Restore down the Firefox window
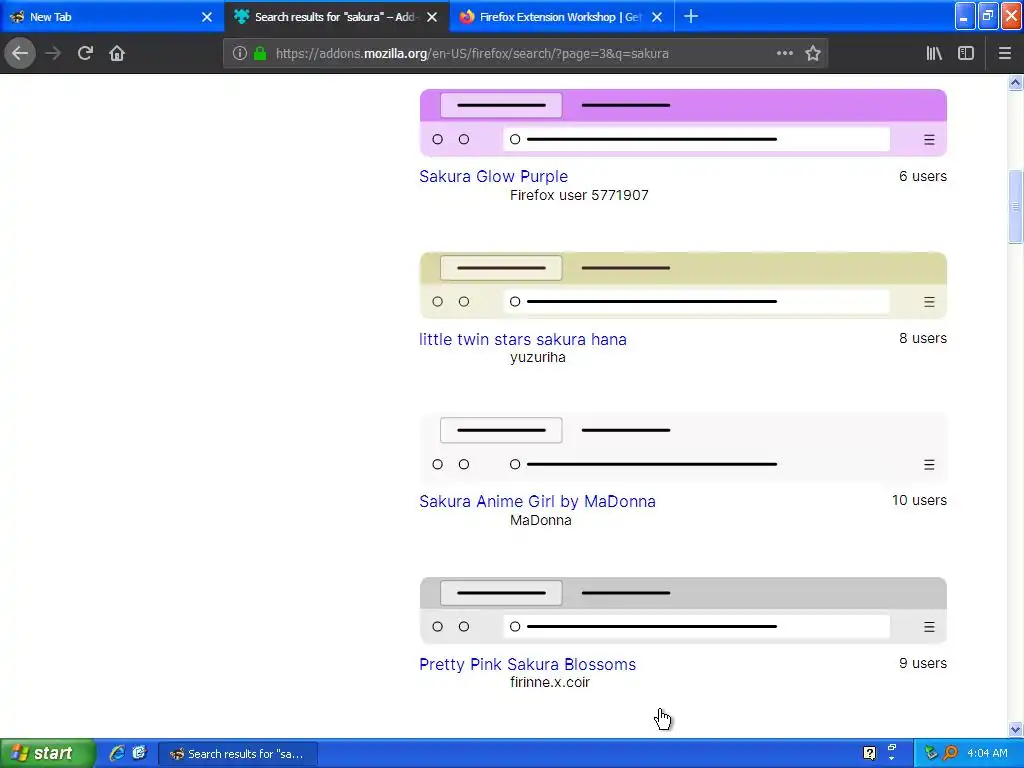The height and width of the screenshot is (768, 1024). pyautogui.click(x=987, y=16)
